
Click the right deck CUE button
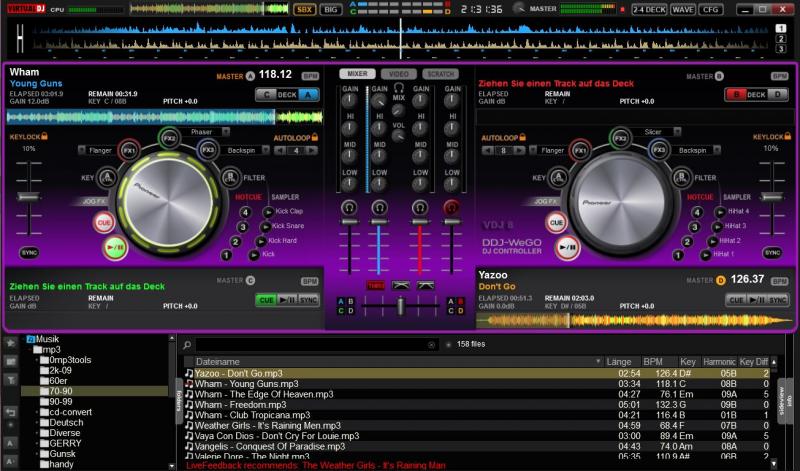click(x=556, y=222)
